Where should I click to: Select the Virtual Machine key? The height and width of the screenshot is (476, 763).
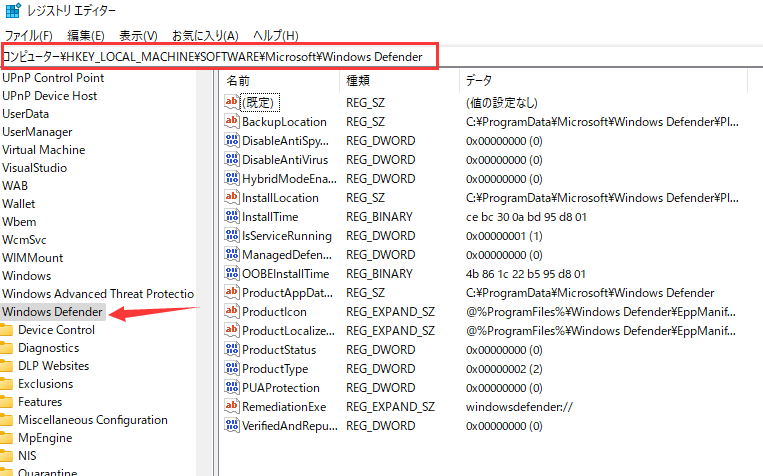(43, 149)
